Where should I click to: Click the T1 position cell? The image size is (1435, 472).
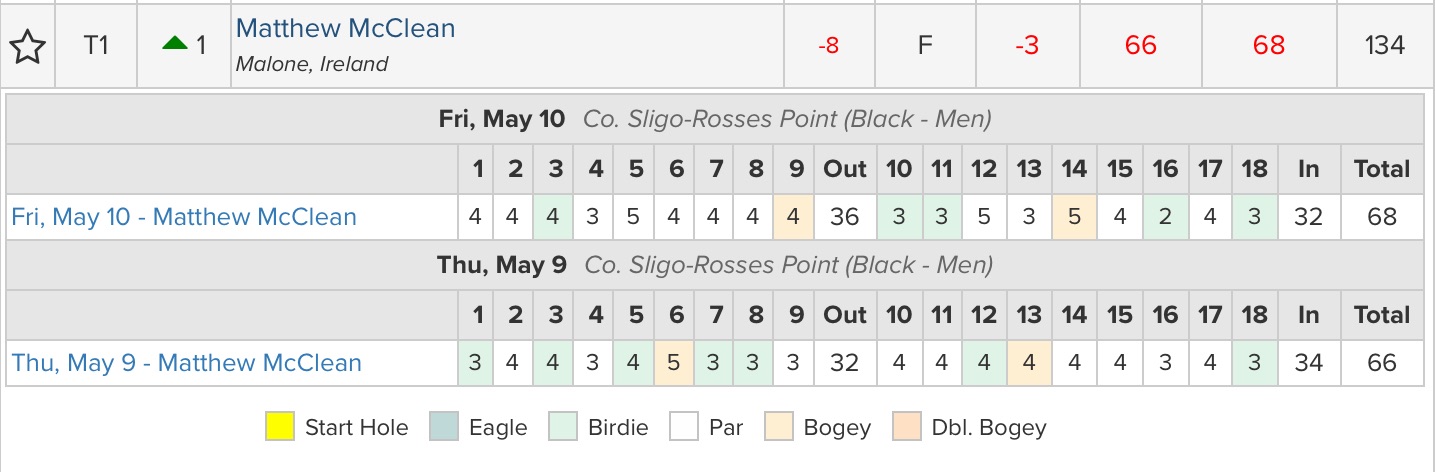pyautogui.click(x=95, y=46)
